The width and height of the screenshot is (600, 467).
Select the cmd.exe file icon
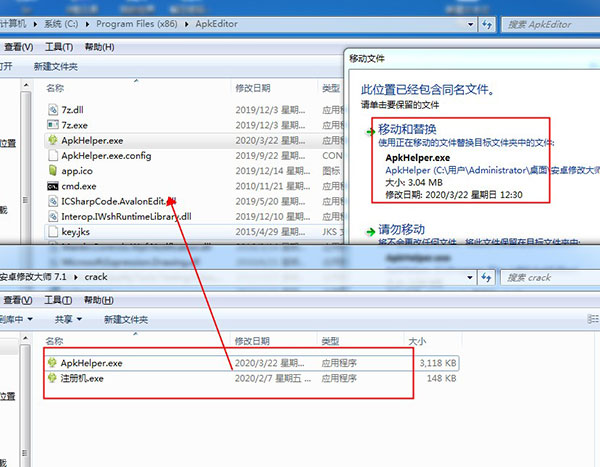(52, 186)
